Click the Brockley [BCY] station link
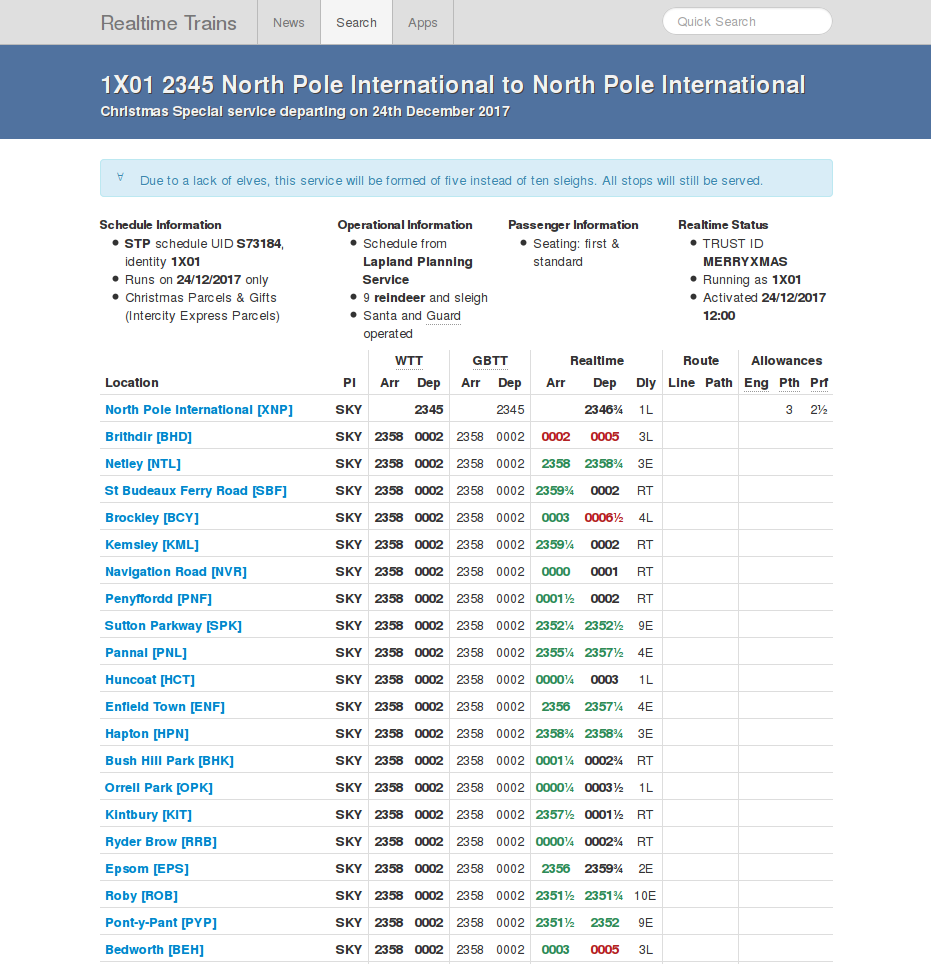The height and width of the screenshot is (964, 931). (x=151, y=518)
